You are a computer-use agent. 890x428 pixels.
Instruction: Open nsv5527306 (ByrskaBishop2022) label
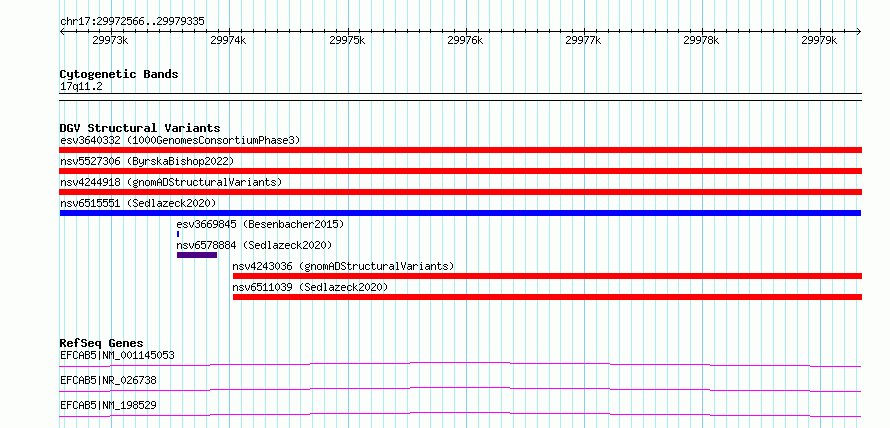pos(147,161)
